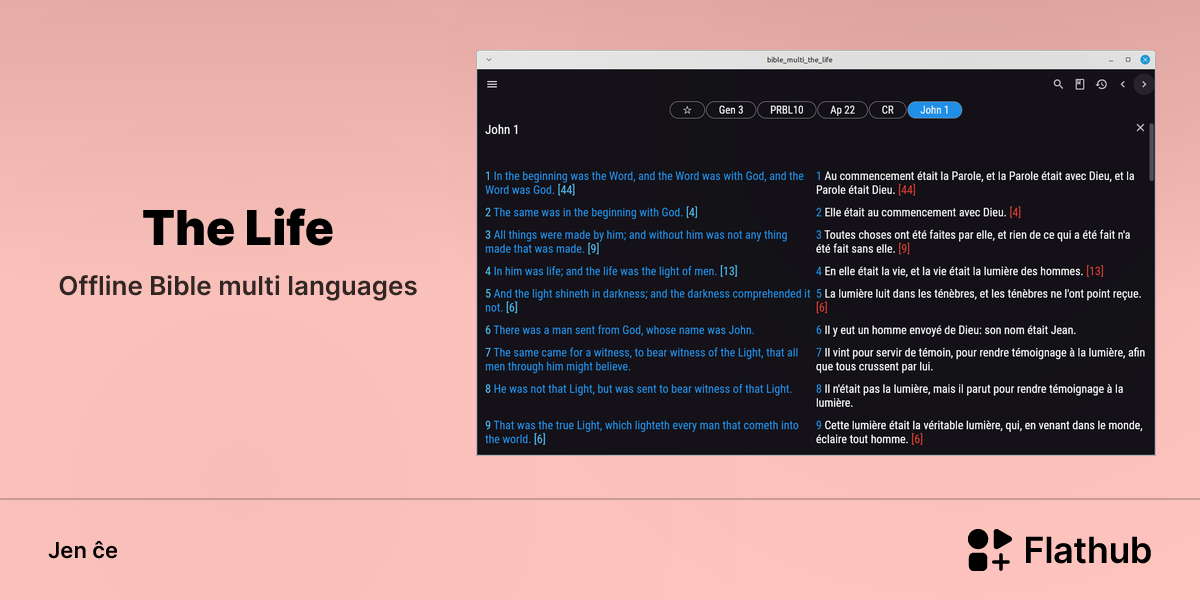Open red [13] references after French verse 4

click(1095, 272)
